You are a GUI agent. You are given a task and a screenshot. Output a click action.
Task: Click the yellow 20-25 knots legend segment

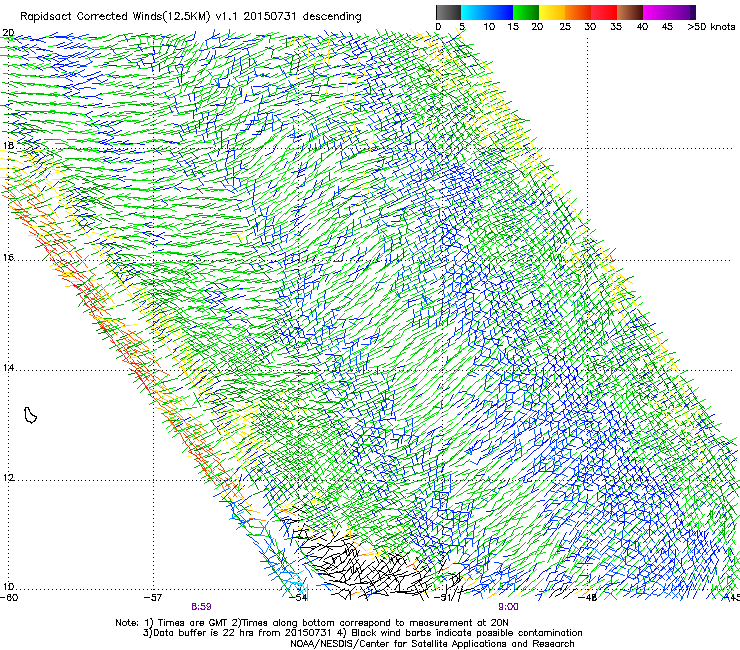pos(552,12)
